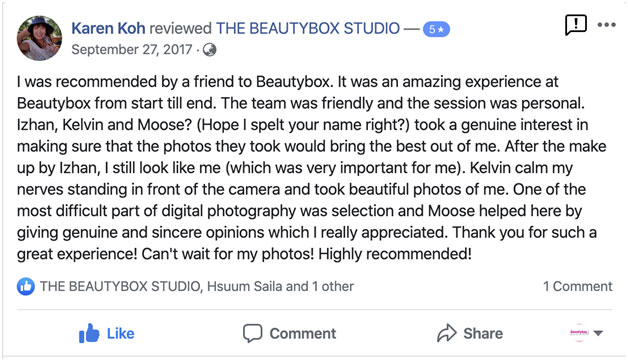Like the review post
The image size is (628, 361).
[107, 333]
